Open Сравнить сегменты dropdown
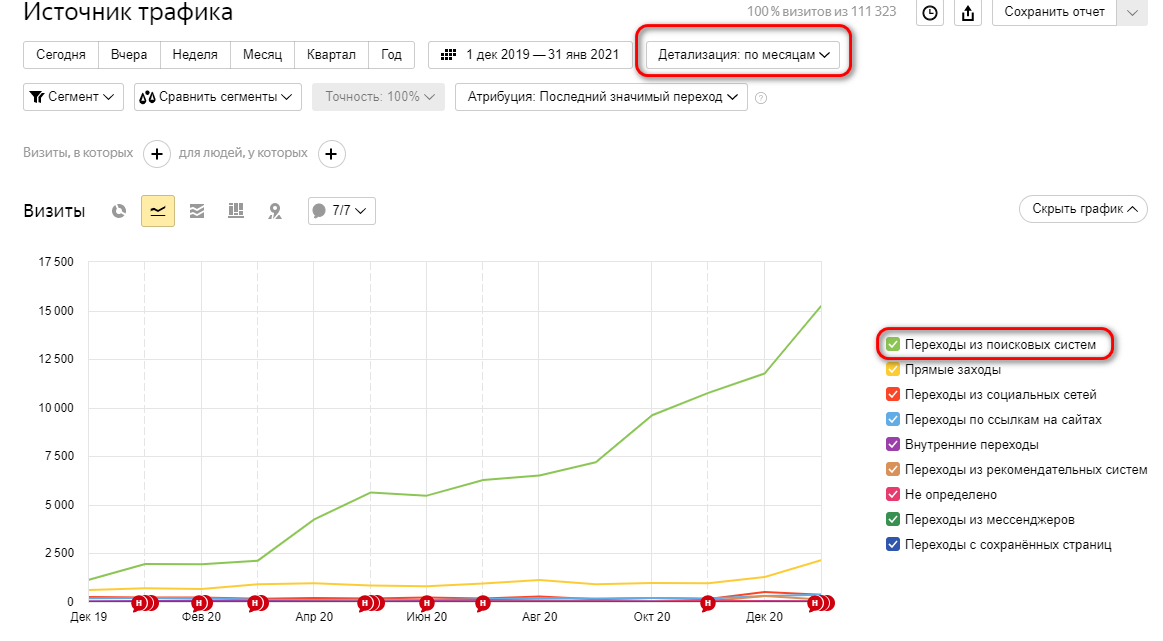 (218, 97)
